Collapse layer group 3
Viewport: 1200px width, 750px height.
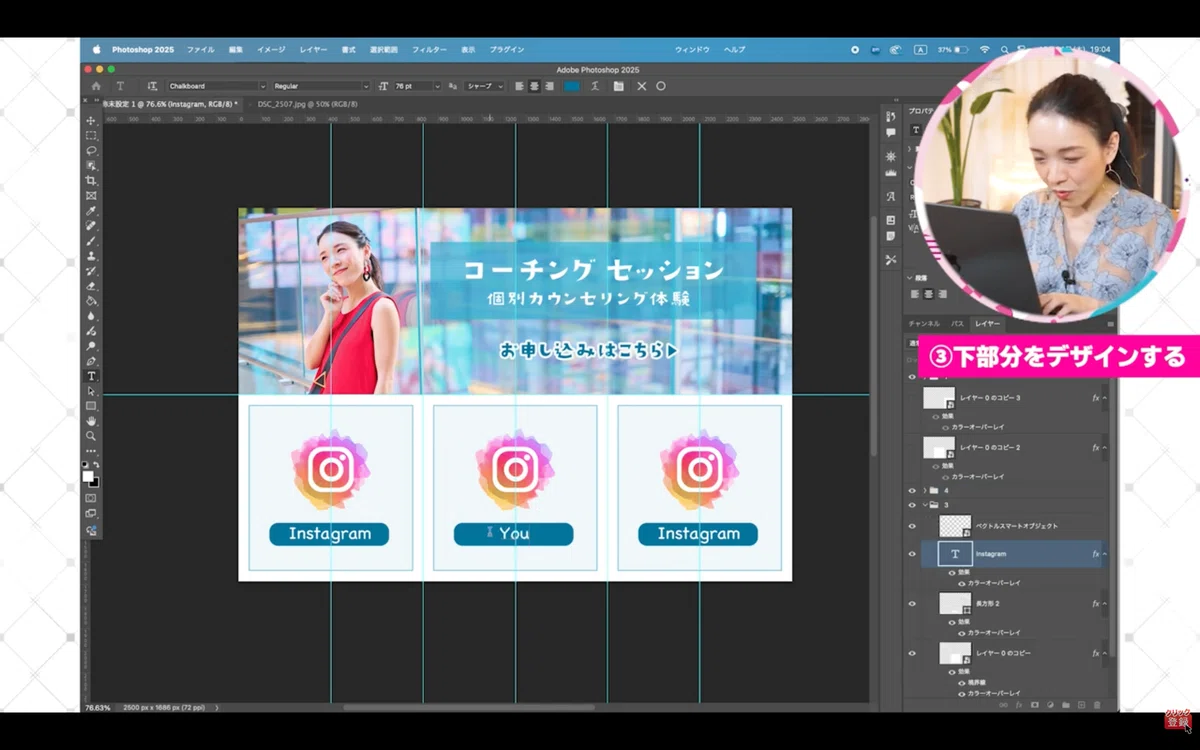point(924,505)
